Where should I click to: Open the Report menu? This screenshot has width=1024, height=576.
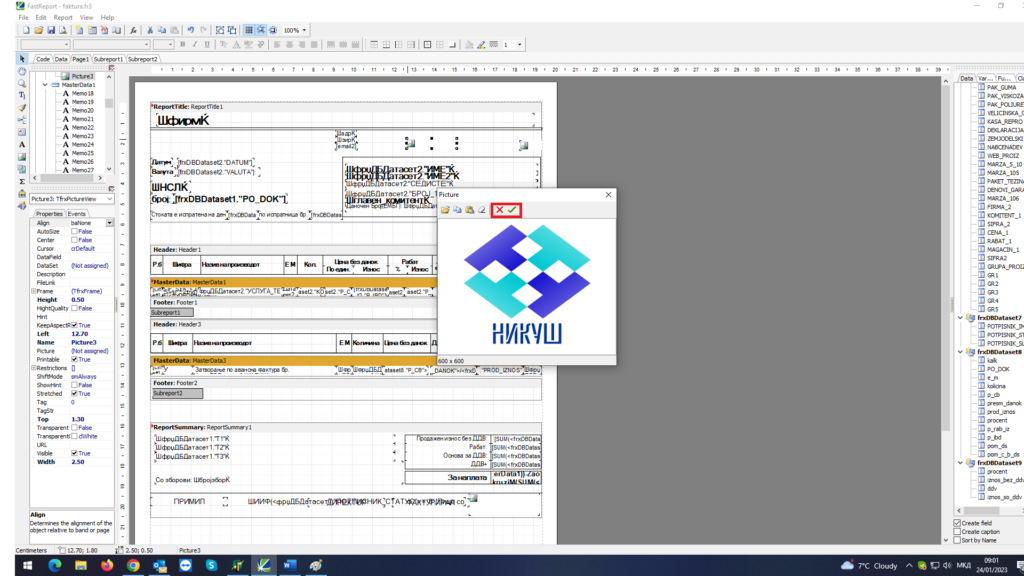point(63,18)
